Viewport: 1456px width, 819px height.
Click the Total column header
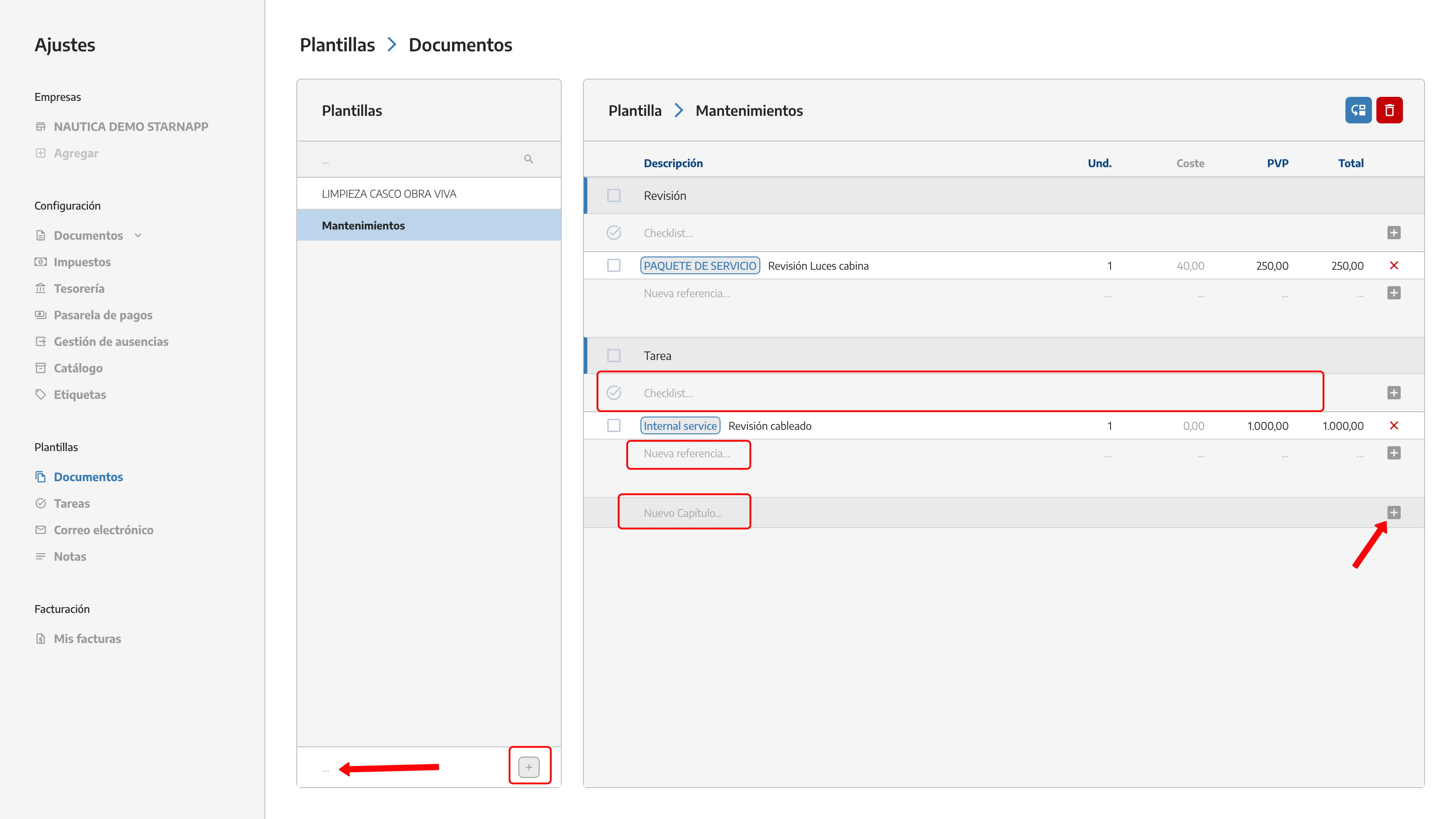1351,163
